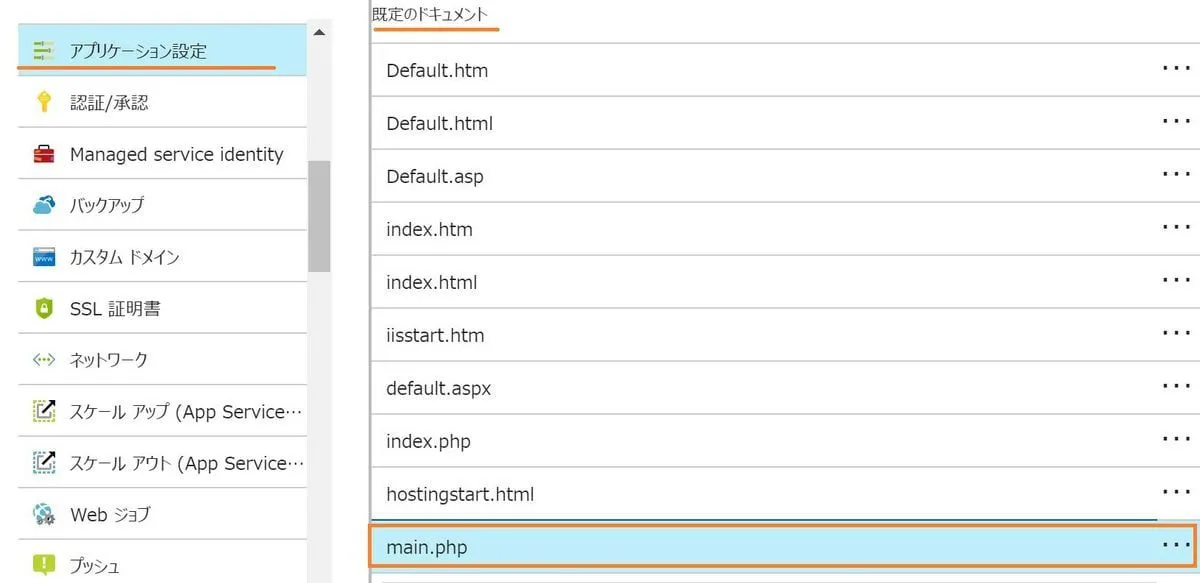Click the Application settings sliders icon

[x=43, y=50]
